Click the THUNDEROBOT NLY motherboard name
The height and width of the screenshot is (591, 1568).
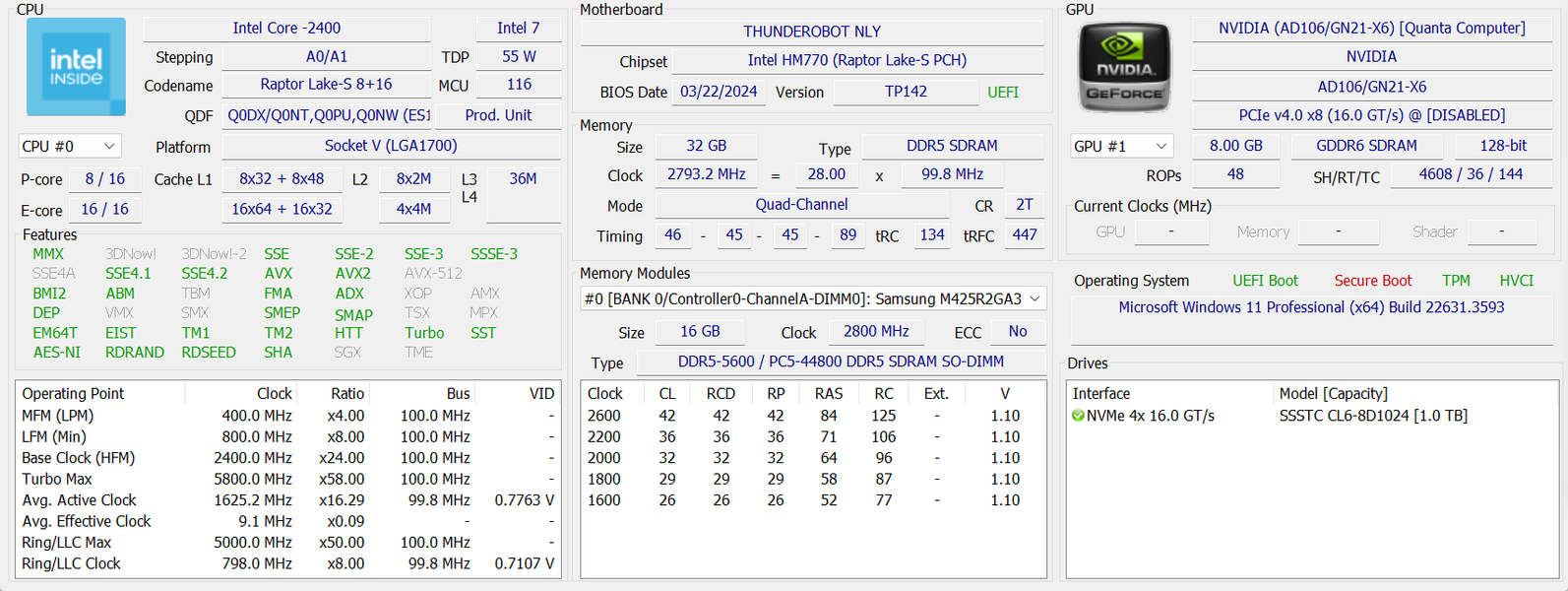812,32
